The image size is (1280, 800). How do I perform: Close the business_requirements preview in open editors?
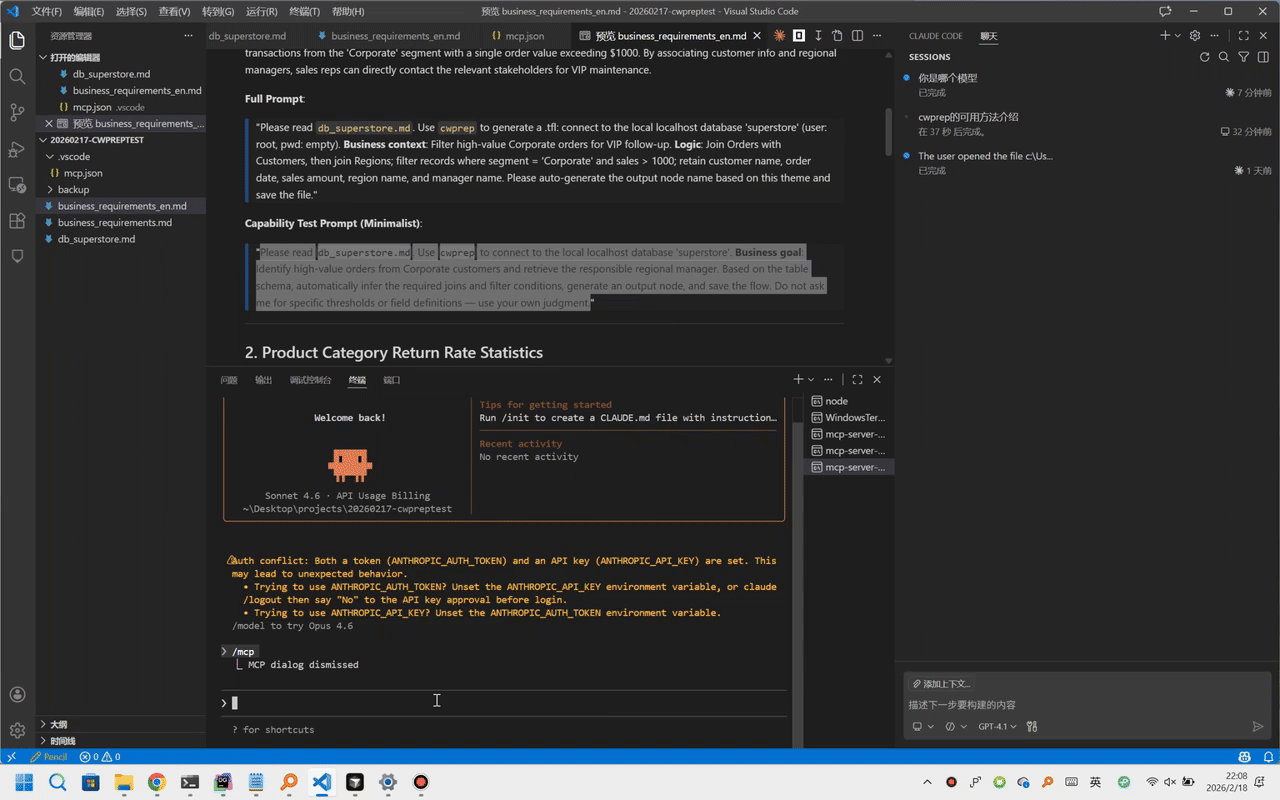click(48, 123)
